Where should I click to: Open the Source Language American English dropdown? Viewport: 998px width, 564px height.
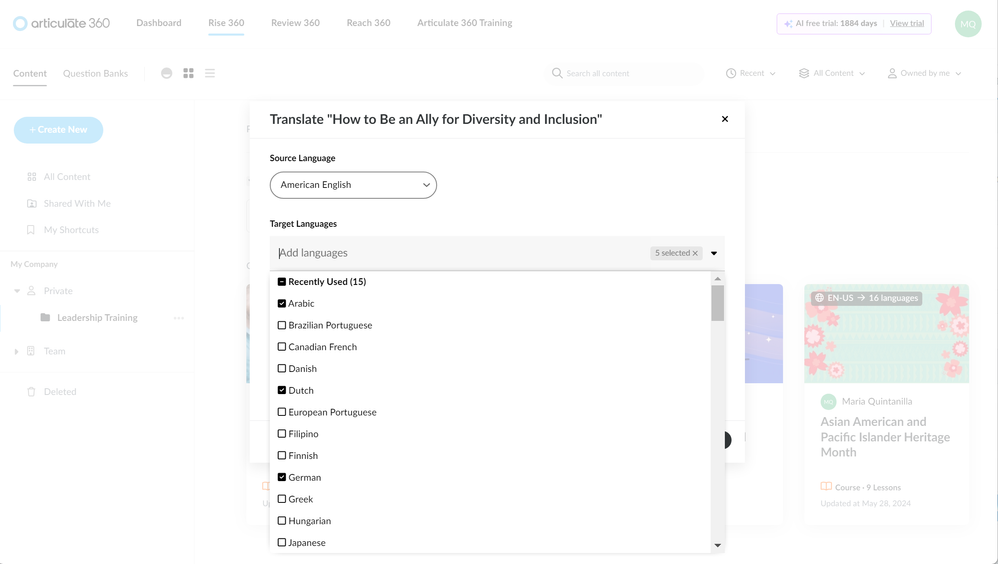pos(353,185)
